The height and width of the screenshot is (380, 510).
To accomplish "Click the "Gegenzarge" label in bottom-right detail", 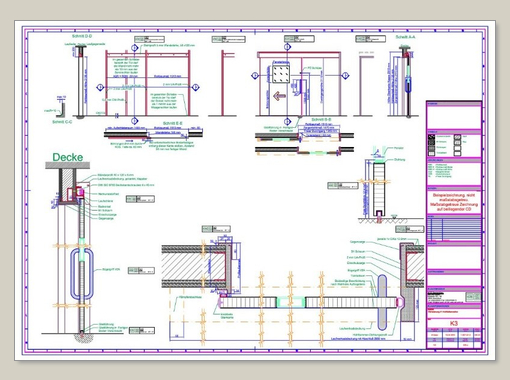I will coord(357,242).
